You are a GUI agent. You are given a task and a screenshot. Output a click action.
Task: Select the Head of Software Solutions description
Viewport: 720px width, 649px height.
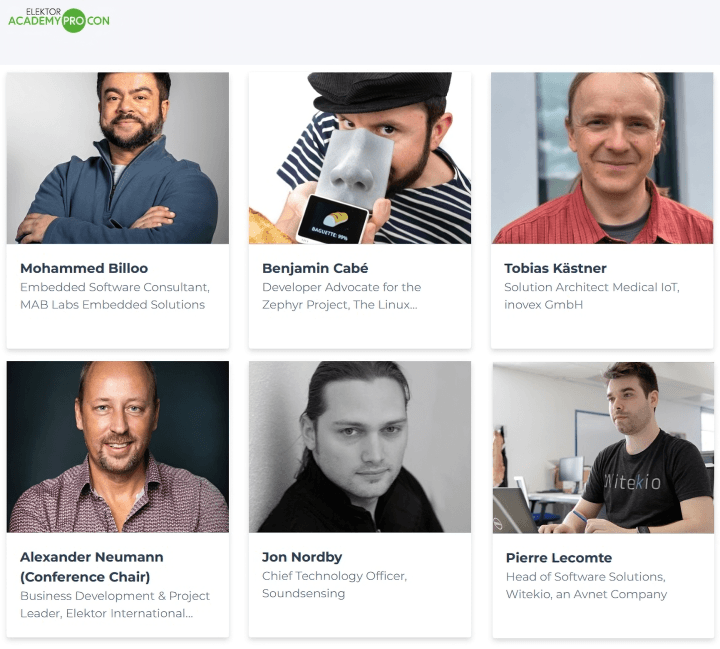click(585, 585)
